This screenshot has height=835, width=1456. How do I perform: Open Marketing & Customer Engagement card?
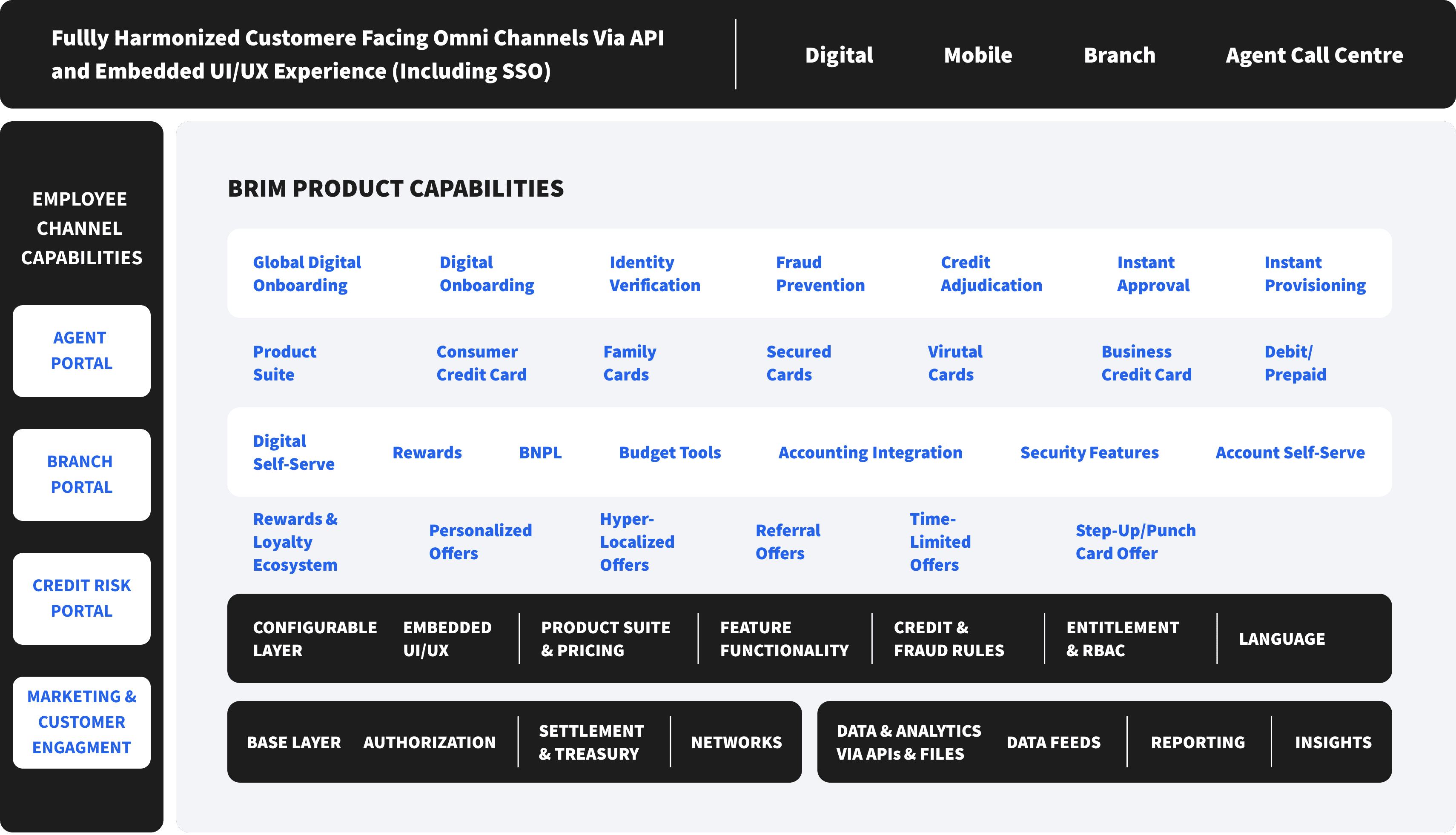[81, 722]
